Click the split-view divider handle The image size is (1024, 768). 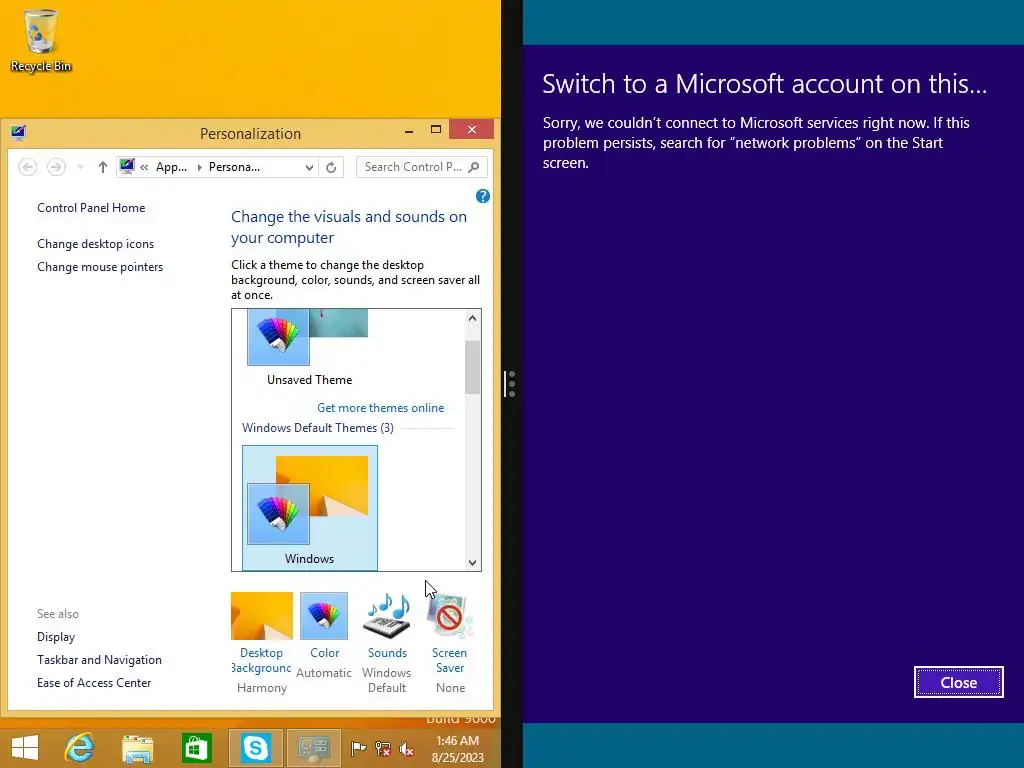click(x=511, y=384)
